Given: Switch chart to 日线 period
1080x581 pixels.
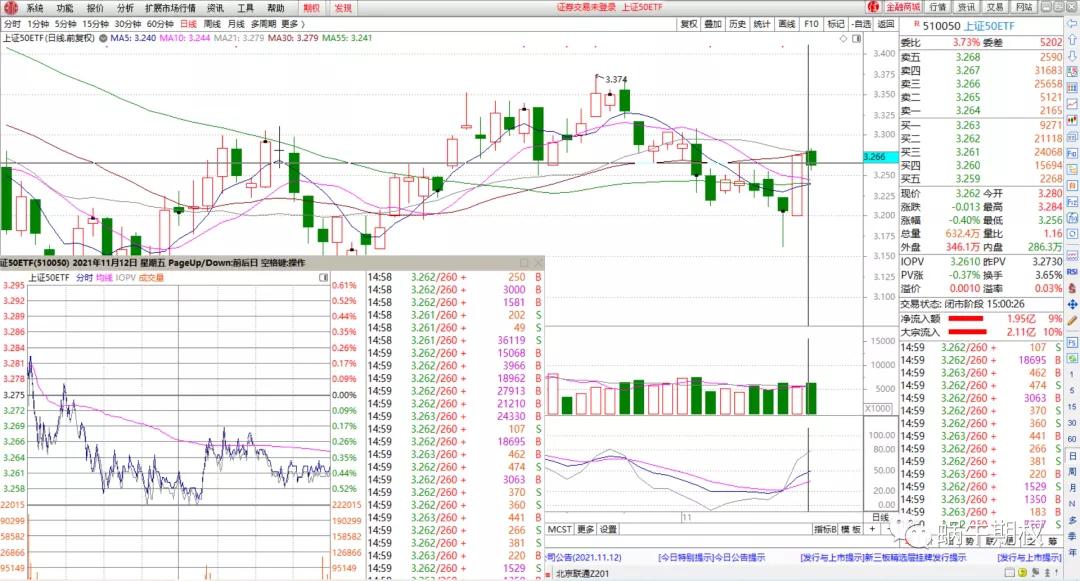Looking at the screenshot, I should pos(188,23).
